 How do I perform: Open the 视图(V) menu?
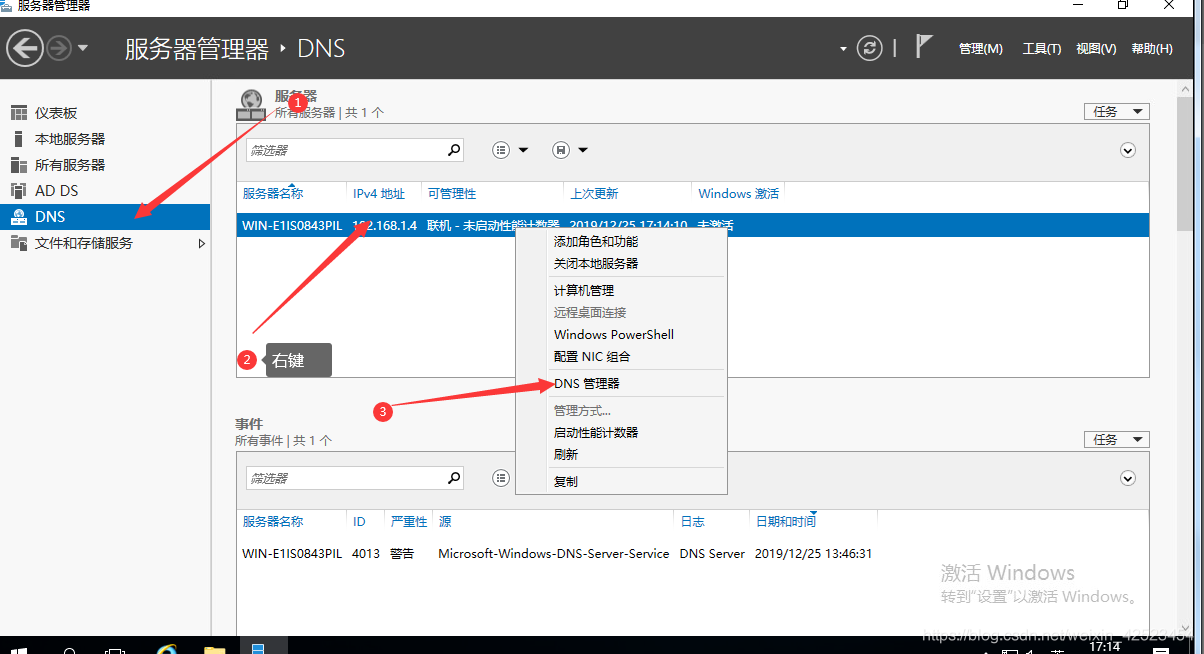[x=1096, y=49]
